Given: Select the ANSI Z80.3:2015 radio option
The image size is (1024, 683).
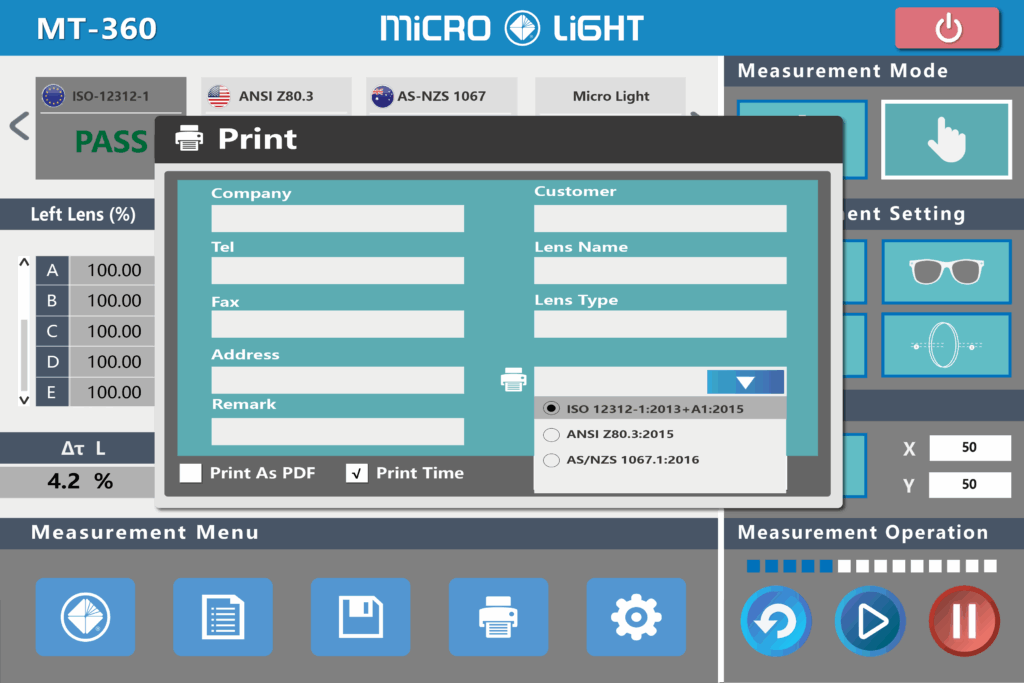Looking at the screenshot, I should click(551, 435).
